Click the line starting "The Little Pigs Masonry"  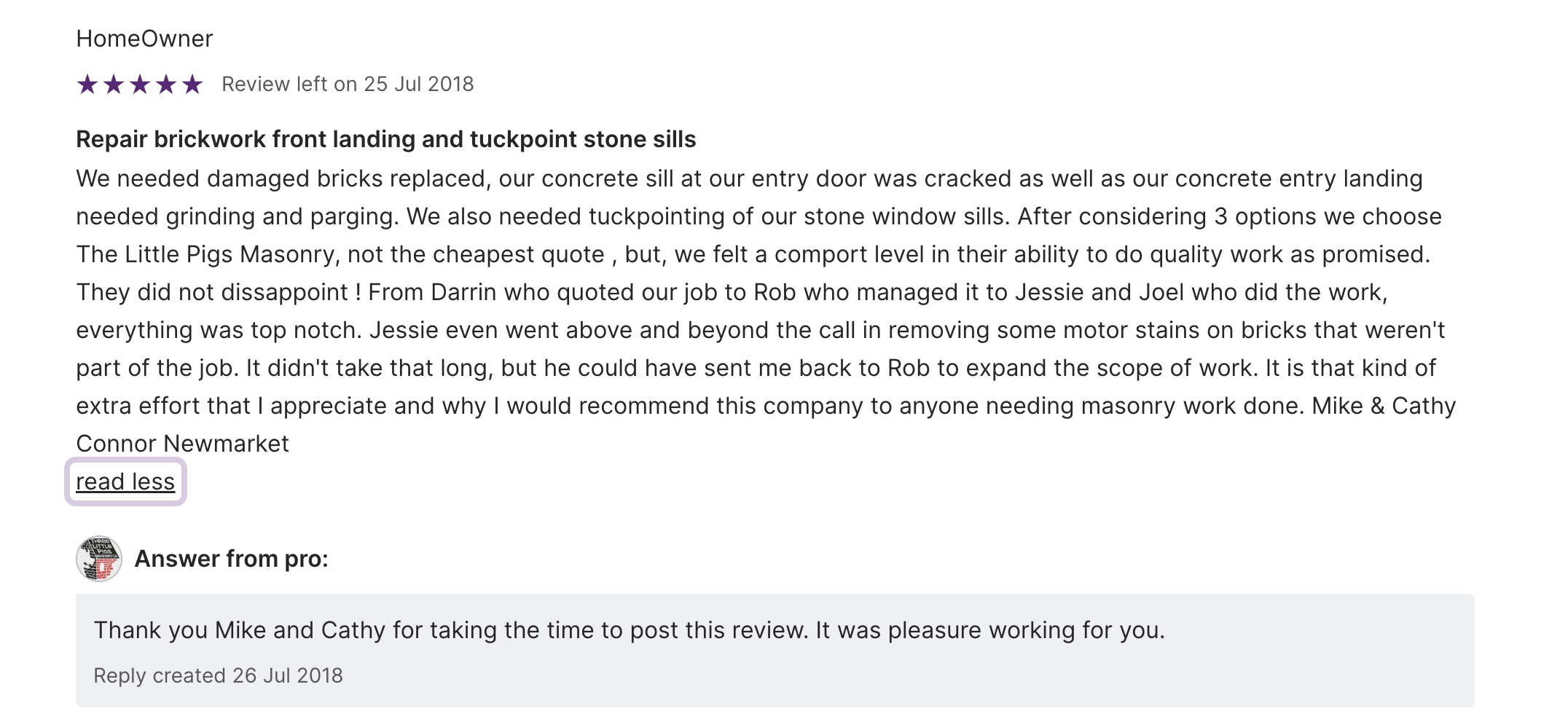(x=753, y=254)
